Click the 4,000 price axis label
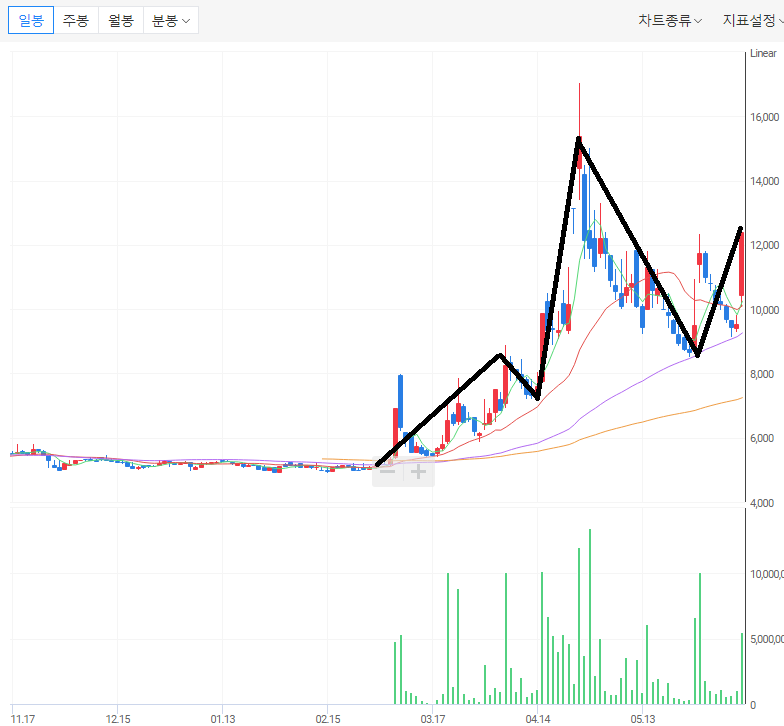The image size is (784, 726). coord(762,503)
